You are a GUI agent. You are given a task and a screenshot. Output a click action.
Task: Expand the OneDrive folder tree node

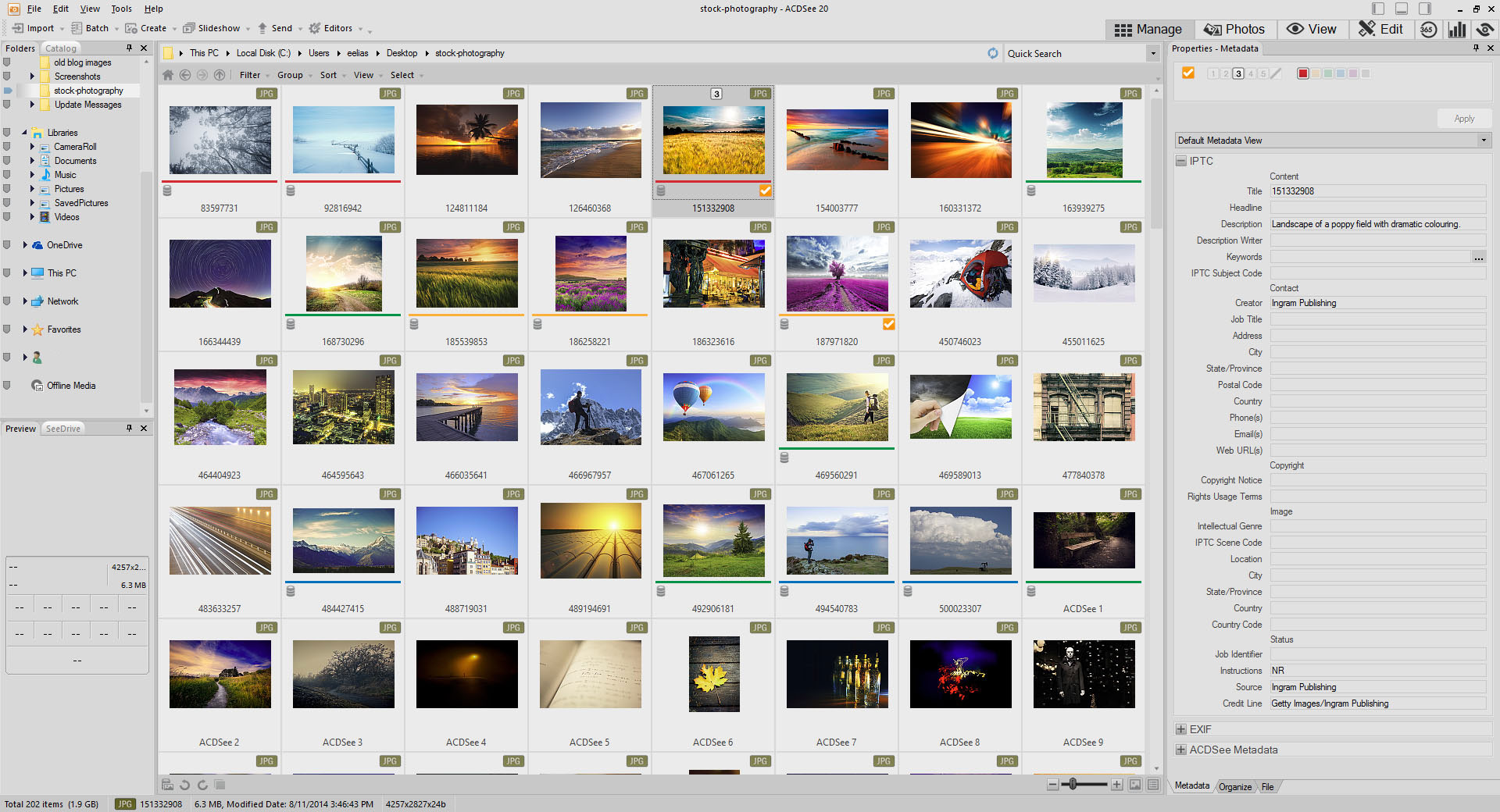point(25,245)
